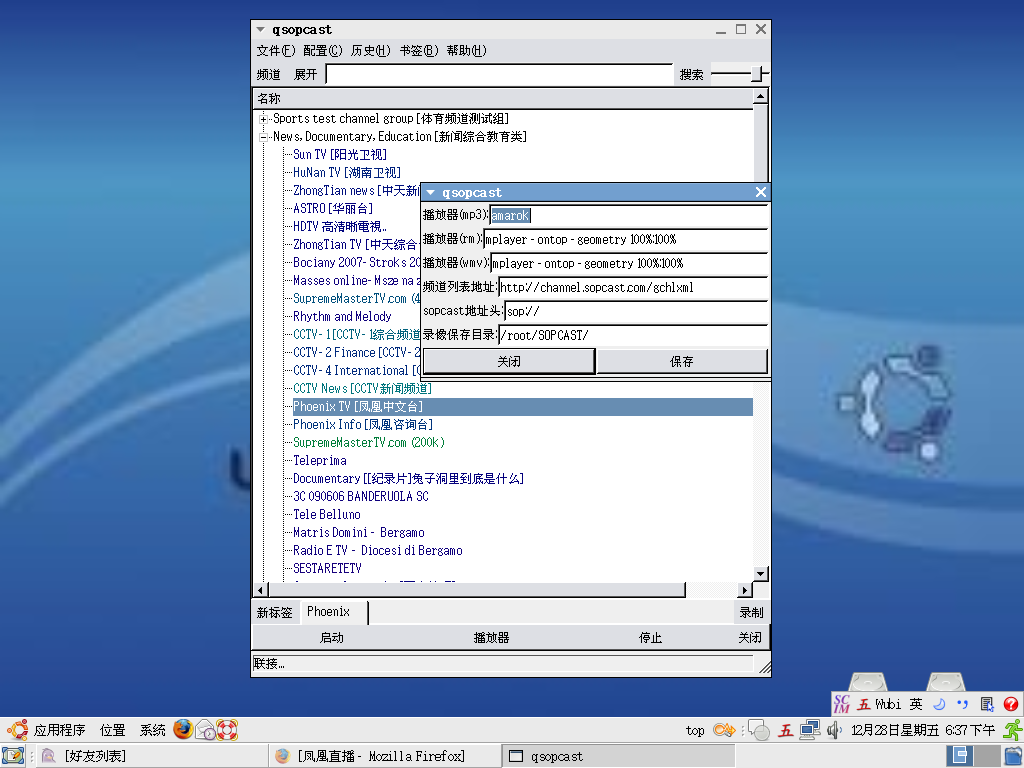Select the first workspace in the switcher
1024x768 pixels.
[x=959, y=756]
